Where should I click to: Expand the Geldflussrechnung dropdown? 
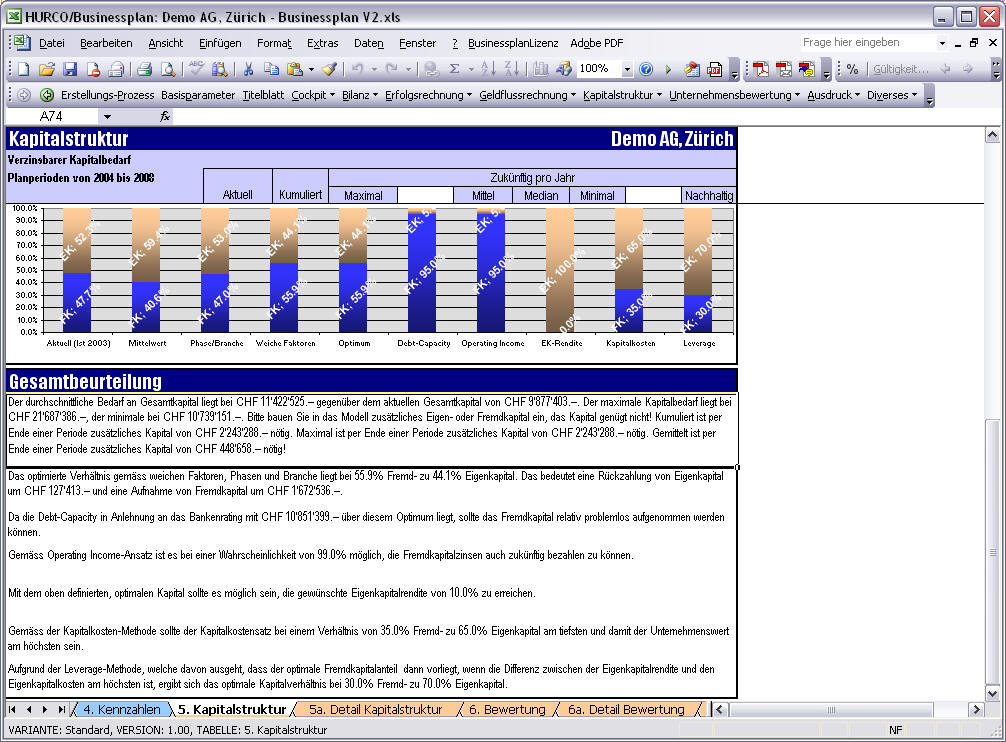click(x=528, y=95)
